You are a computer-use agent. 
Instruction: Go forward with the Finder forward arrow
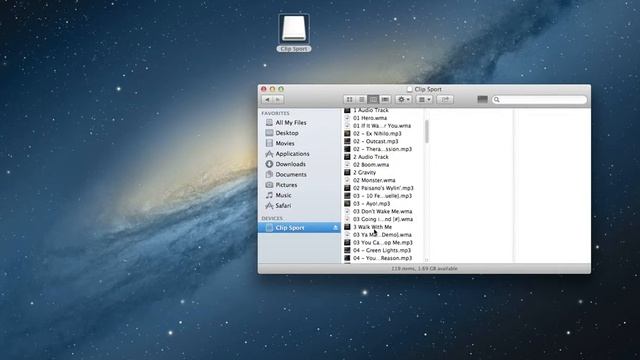click(x=278, y=100)
